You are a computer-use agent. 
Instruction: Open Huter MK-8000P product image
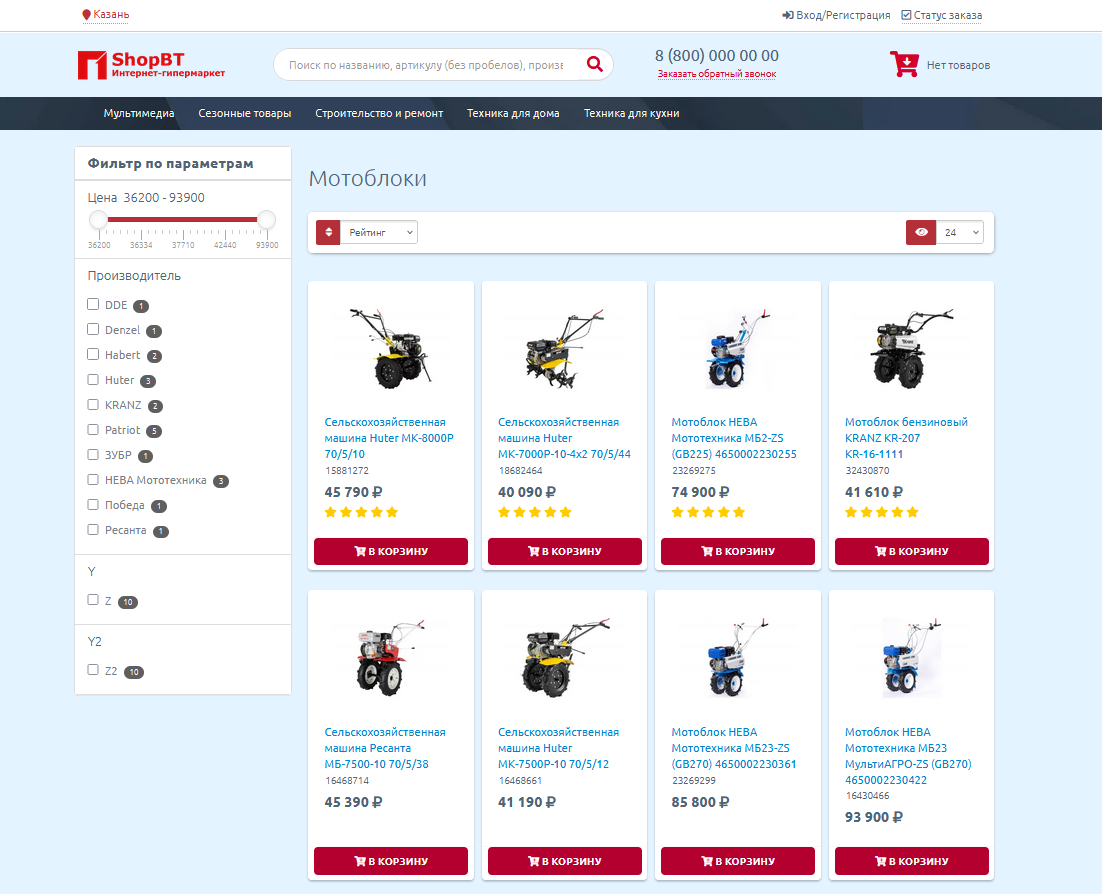(391, 349)
